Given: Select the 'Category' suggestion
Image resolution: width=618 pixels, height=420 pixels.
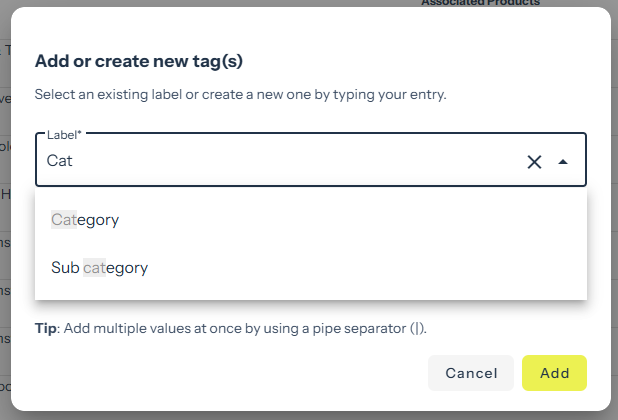Looking at the screenshot, I should [85, 219].
